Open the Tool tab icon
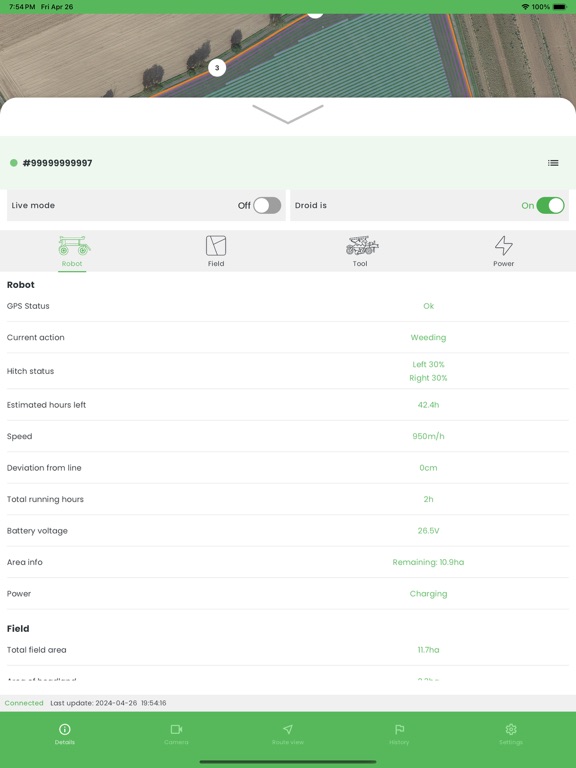 tap(362, 246)
